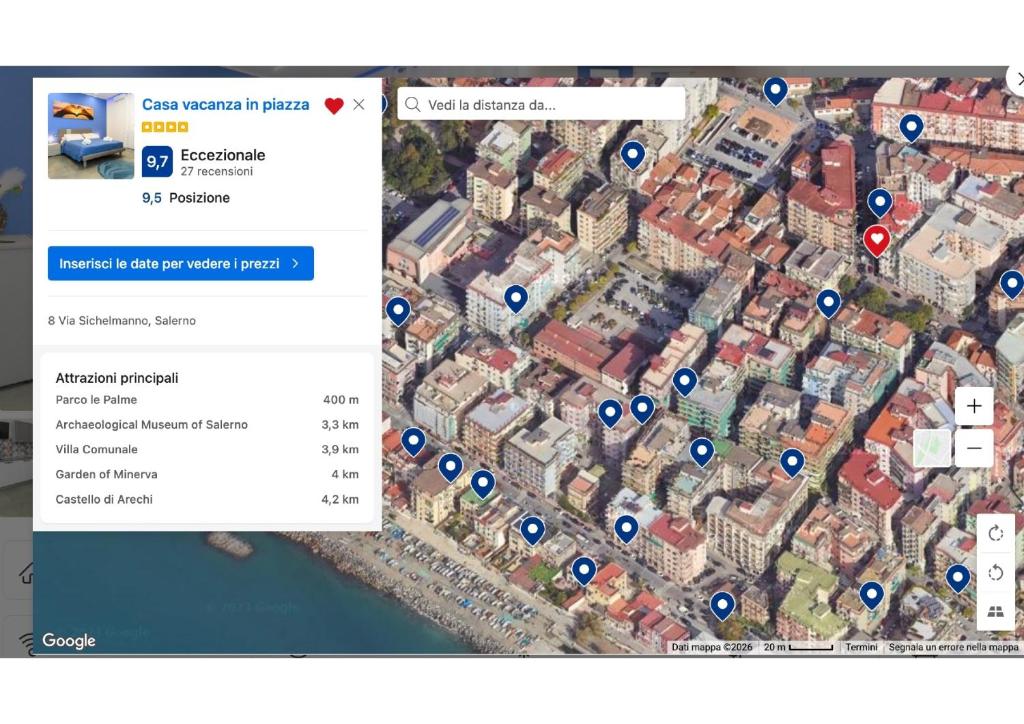Click Segnala un errore nella mappa
Viewport: 1024px width, 724px height.
[953, 647]
